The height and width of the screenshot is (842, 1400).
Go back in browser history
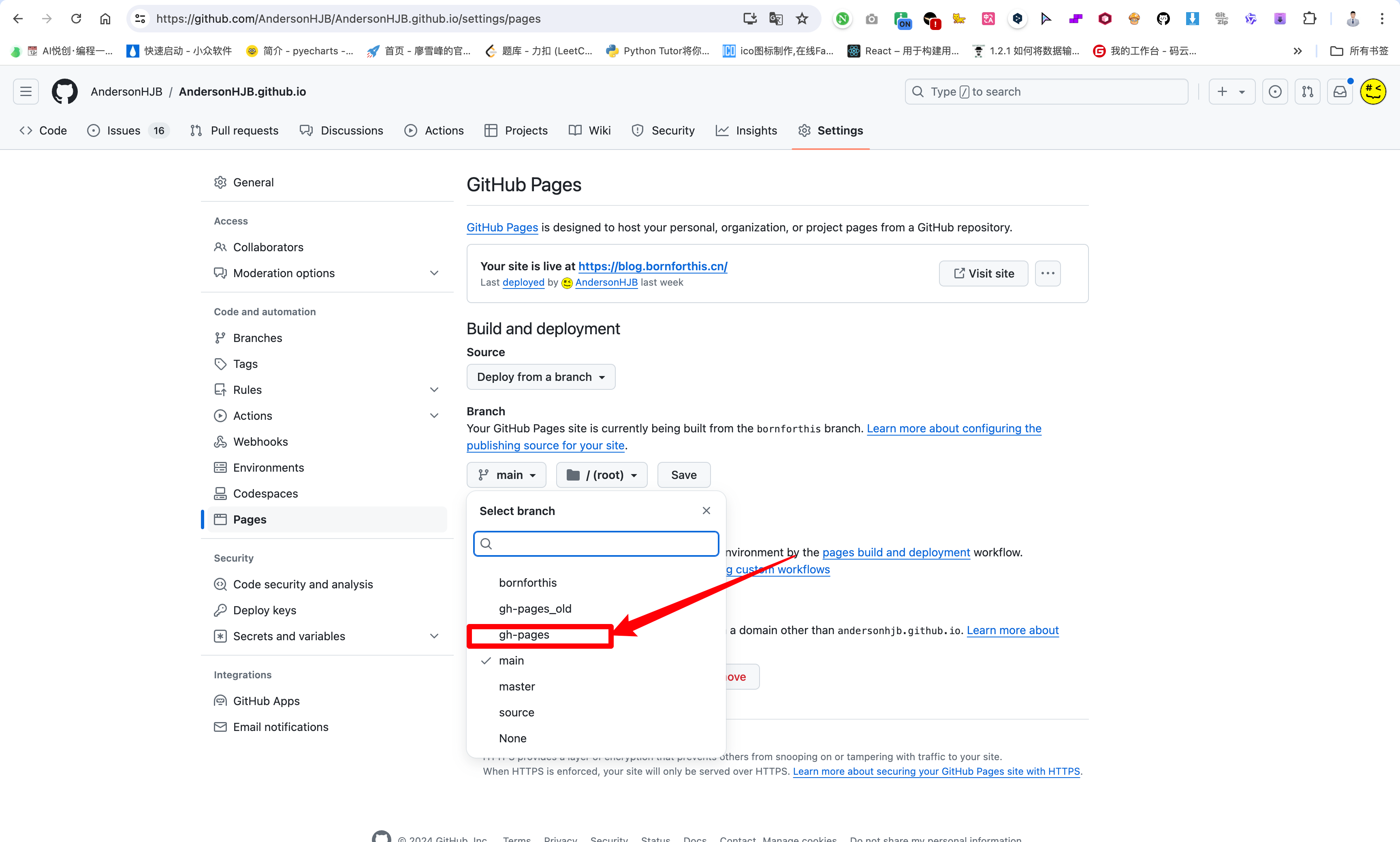coord(18,19)
